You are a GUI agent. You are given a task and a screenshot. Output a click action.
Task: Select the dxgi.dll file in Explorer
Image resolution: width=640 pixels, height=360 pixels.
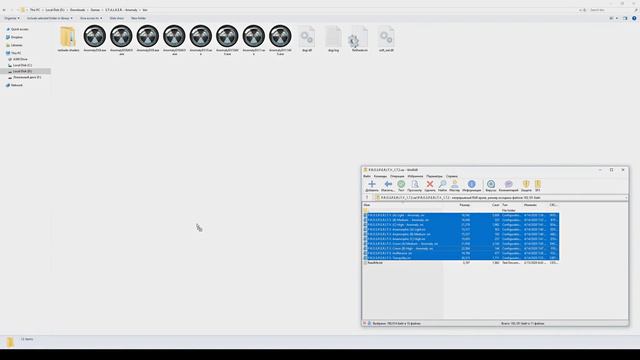coord(307,39)
